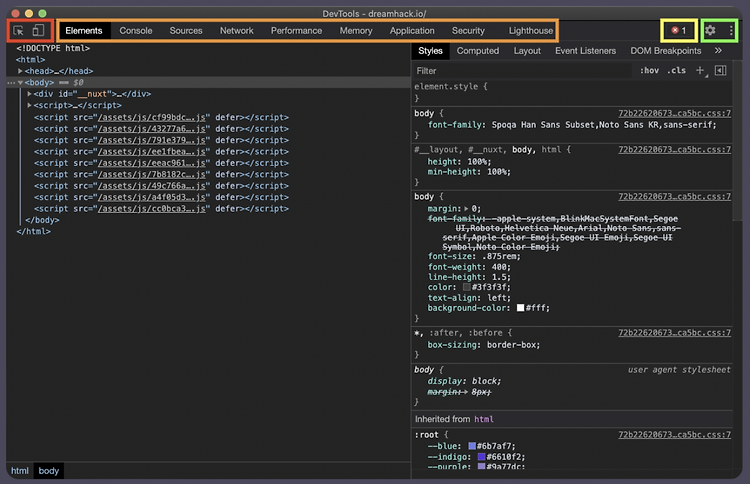Click the min-height 100% declaration
The image size is (750, 484).
[469, 172]
